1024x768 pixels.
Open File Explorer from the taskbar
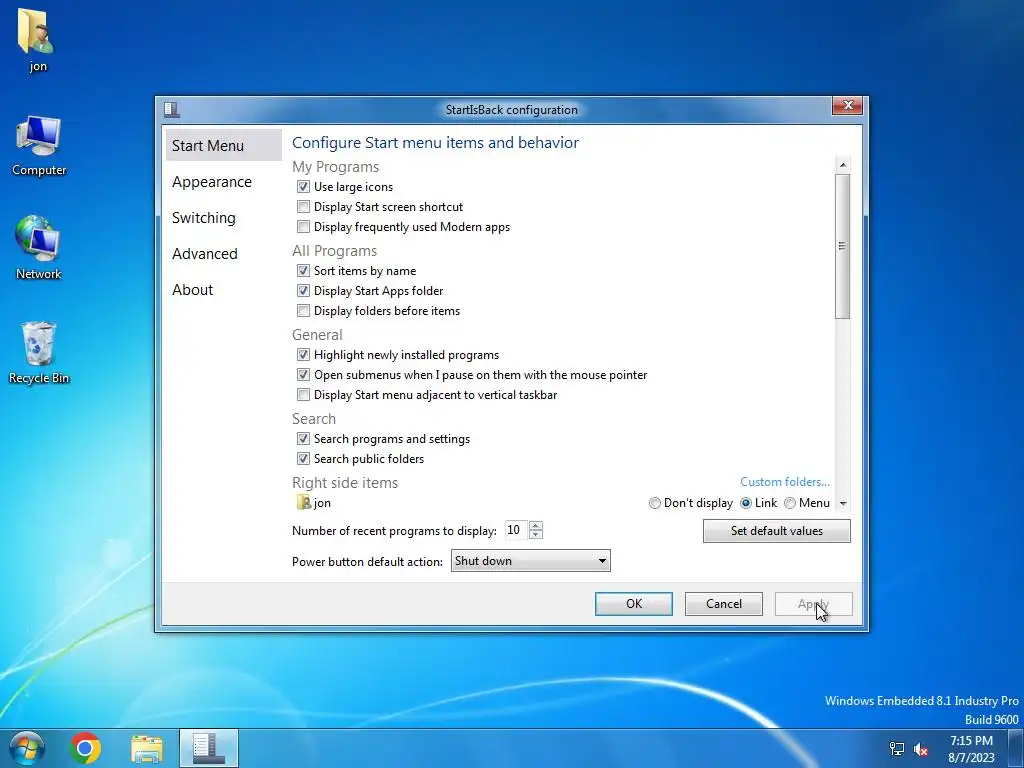click(147, 748)
